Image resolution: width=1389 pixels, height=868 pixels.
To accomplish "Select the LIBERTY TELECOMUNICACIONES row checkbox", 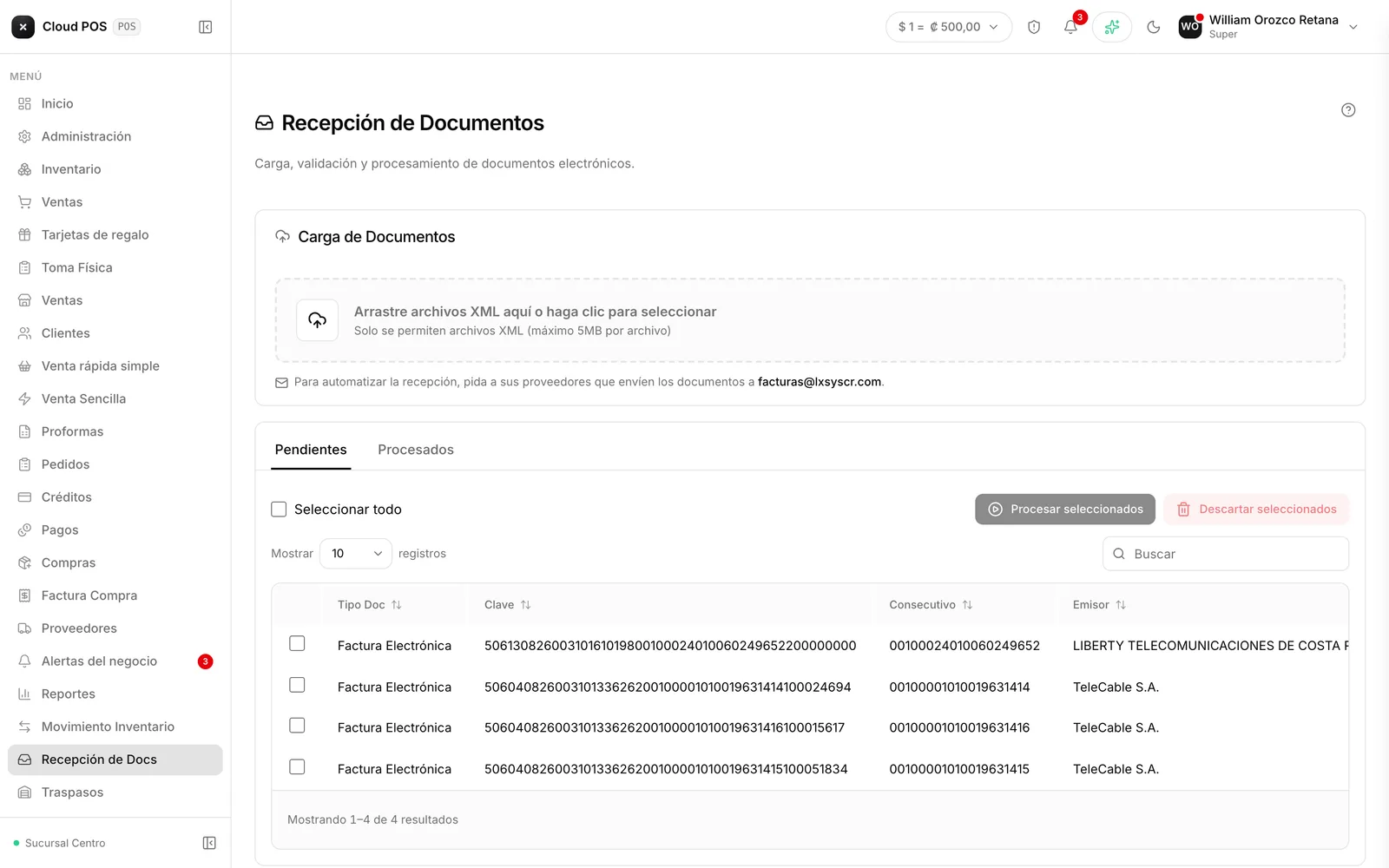I will coord(297,643).
